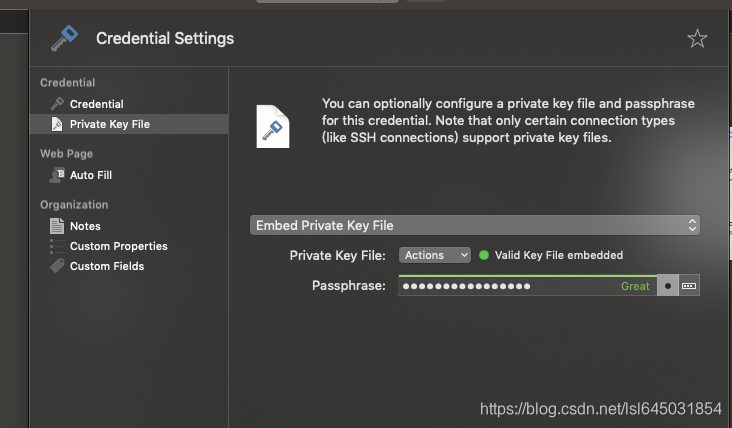Click the Auto Fill icon

click(x=57, y=175)
